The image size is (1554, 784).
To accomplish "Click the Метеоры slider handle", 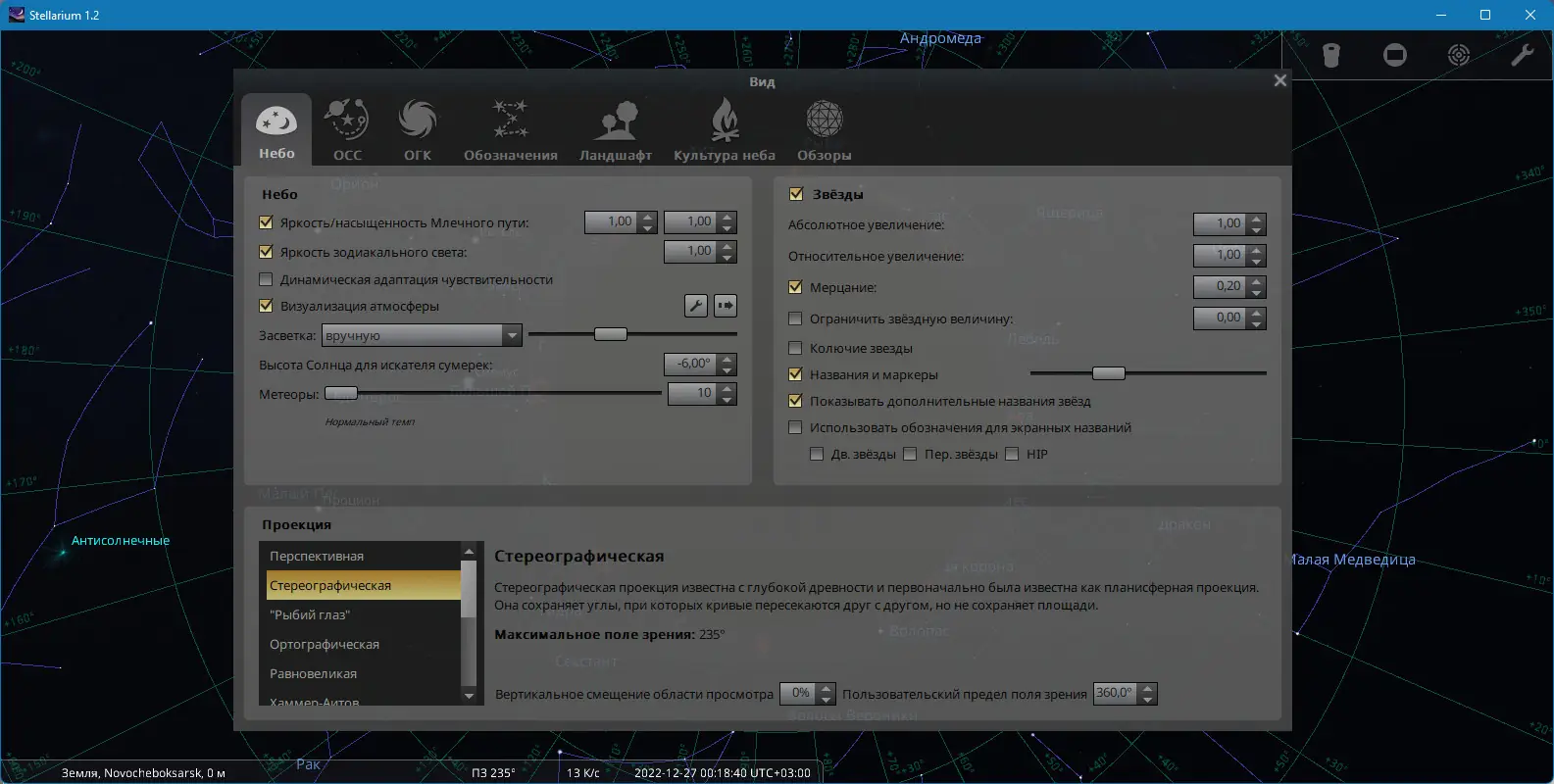I will point(341,393).
